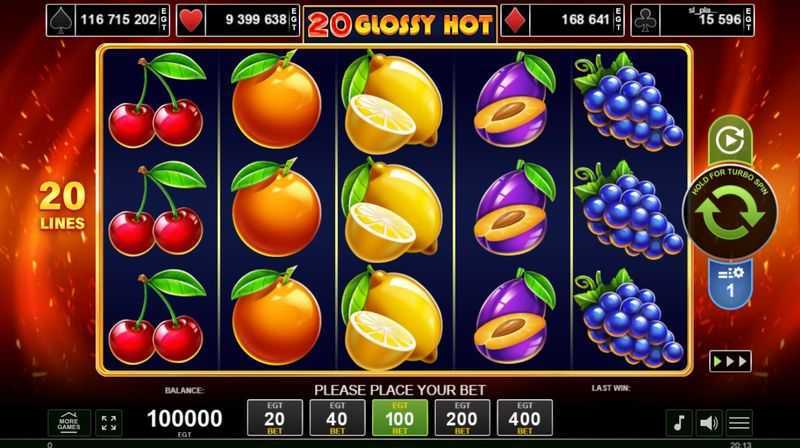Pick the 200 bet option
This screenshot has height=448, width=800.
tap(462, 418)
